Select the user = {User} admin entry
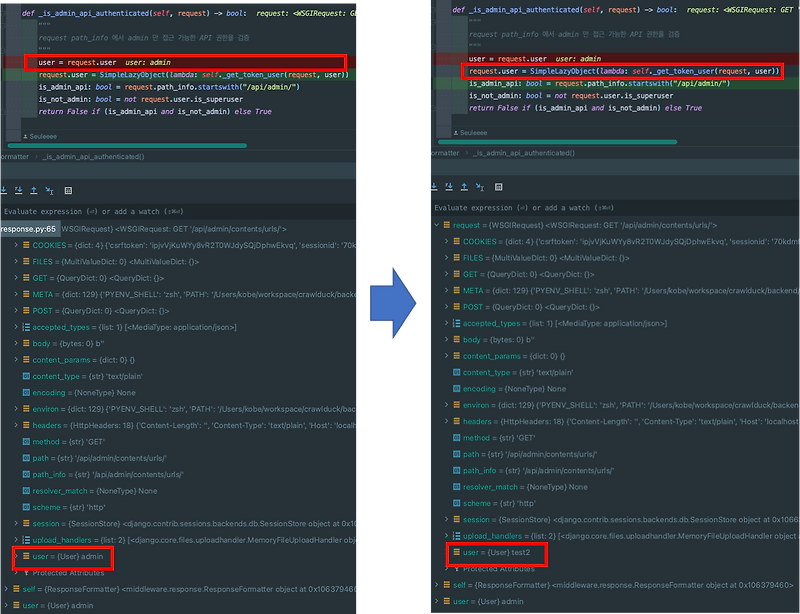Image resolution: width=800 pixels, height=614 pixels. pos(62,557)
